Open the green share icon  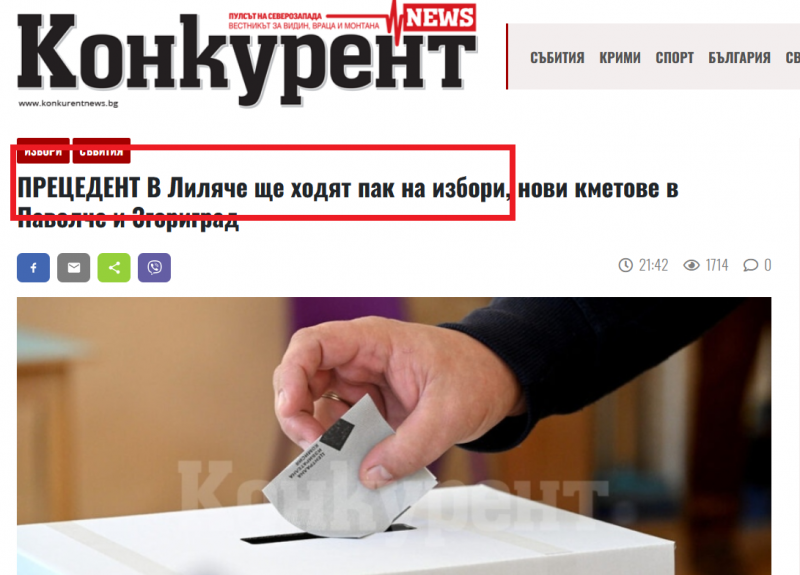tap(114, 267)
